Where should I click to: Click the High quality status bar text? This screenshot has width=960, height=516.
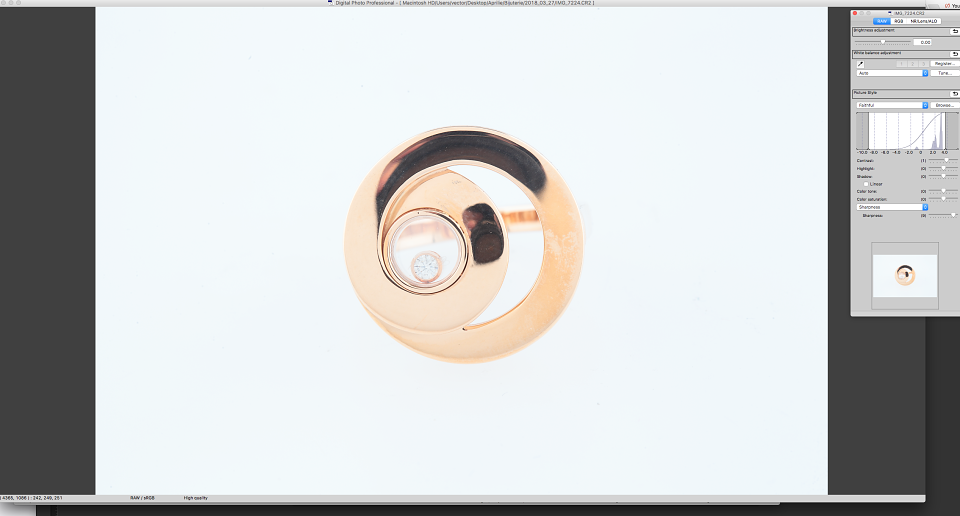[195, 498]
